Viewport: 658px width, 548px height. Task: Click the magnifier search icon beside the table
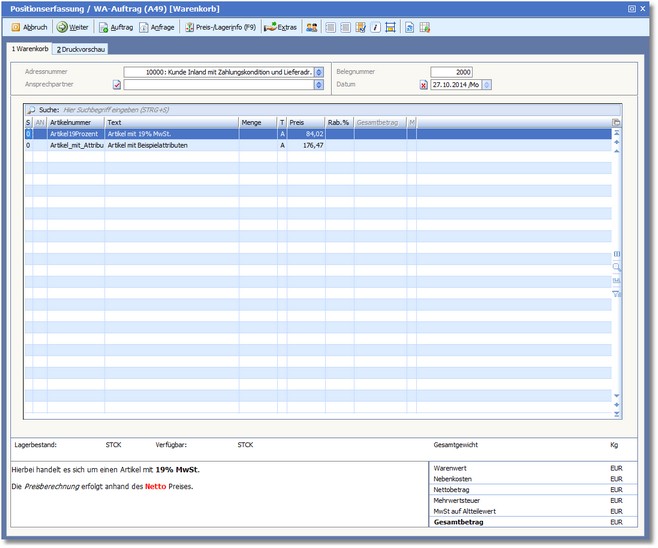click(x=616, y=267)
